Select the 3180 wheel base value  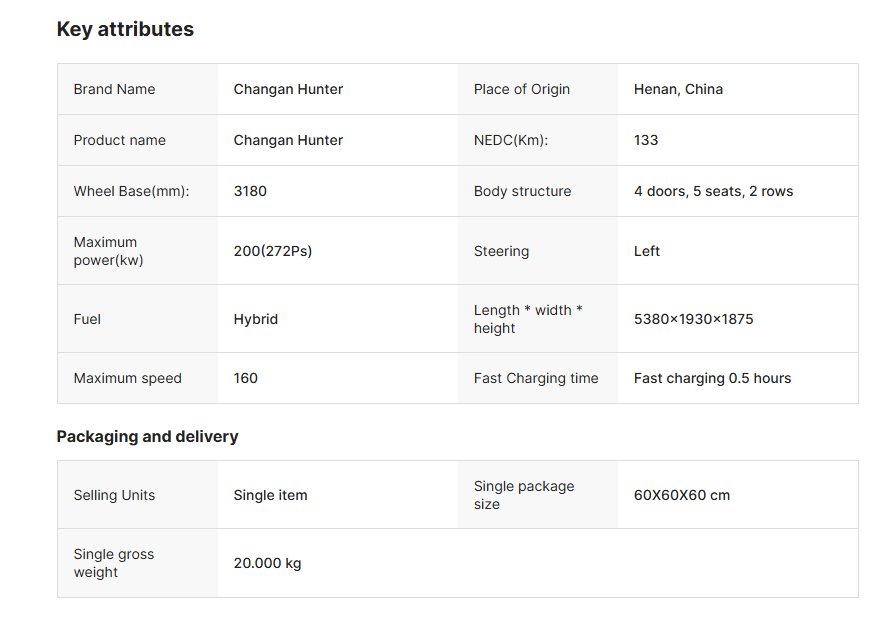click(250, 191)
